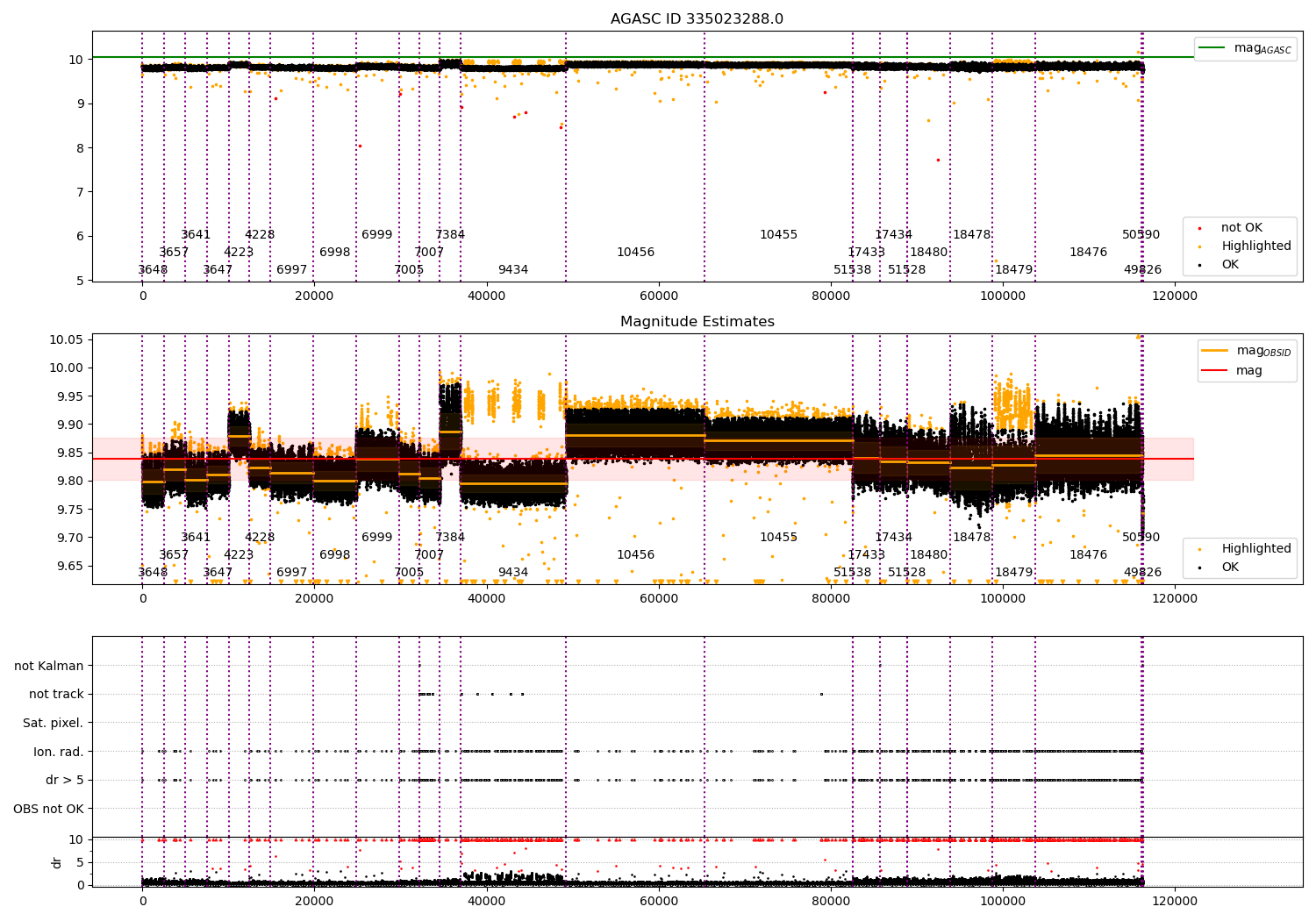Click y-axis tick 6 on AGASC plot

point(79,237)
